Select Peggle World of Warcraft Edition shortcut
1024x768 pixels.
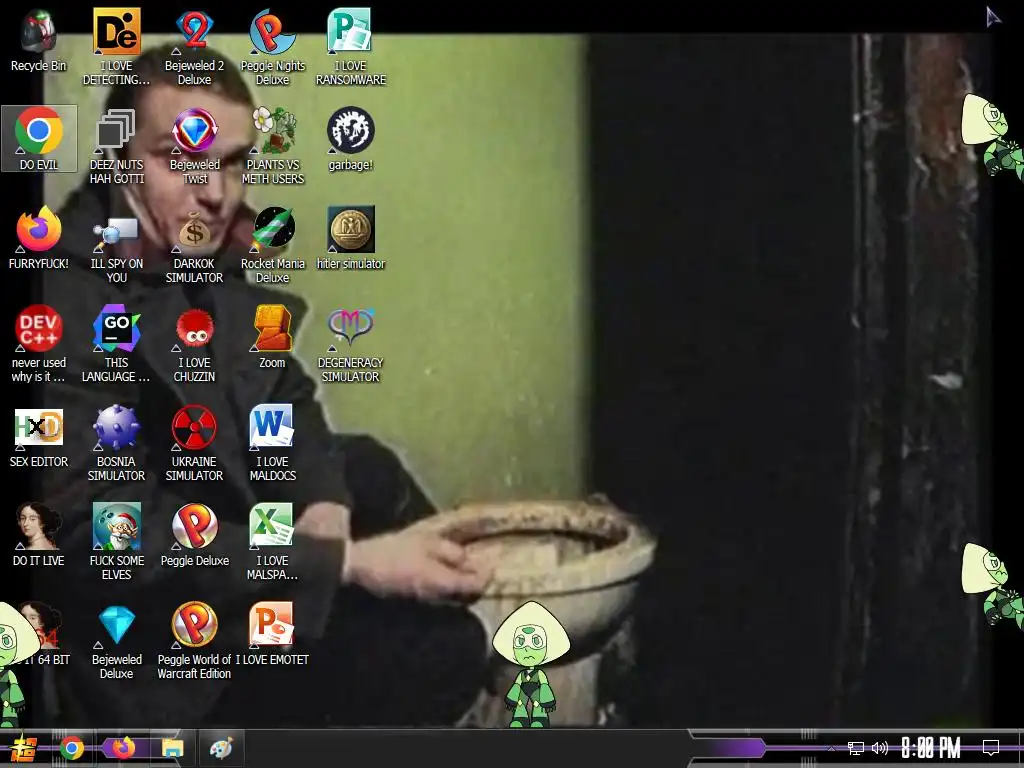pos(194,641)
